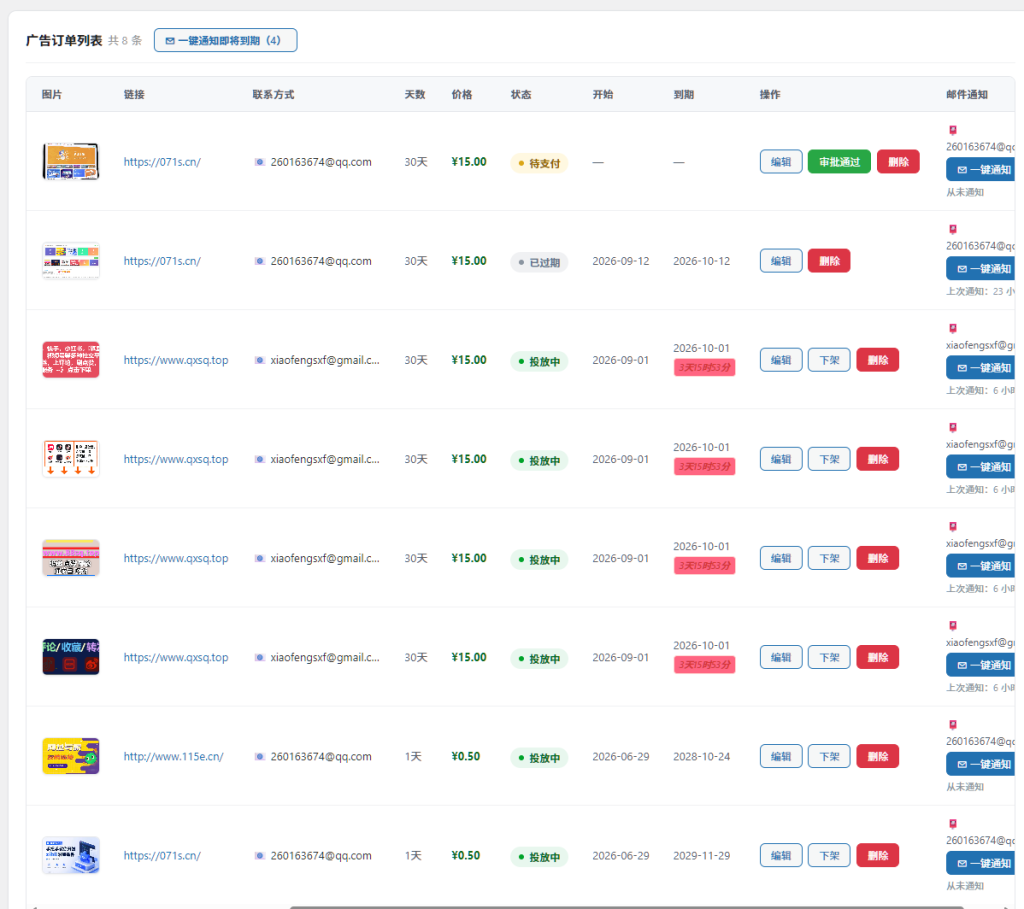Click 删除 in the 115e.cn order row
This screenshot has height=909, width=1024.
tap(878, 756)
